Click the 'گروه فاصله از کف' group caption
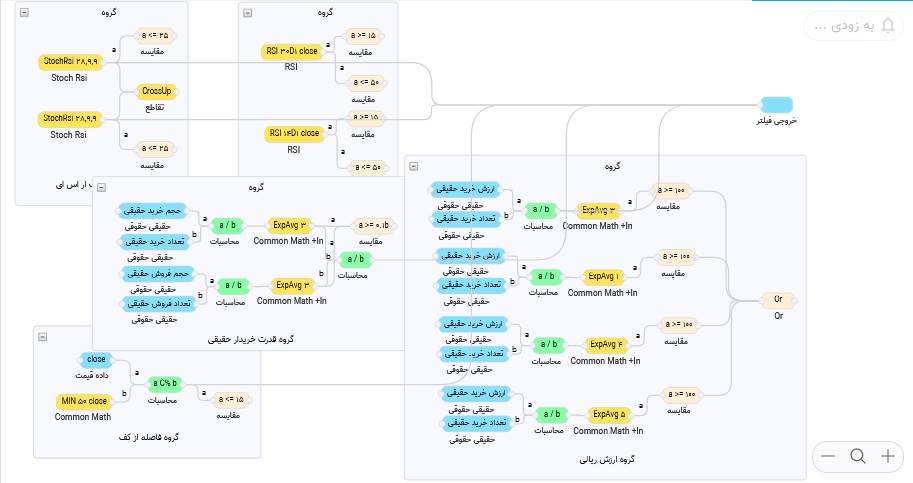 tap(148, 437)
